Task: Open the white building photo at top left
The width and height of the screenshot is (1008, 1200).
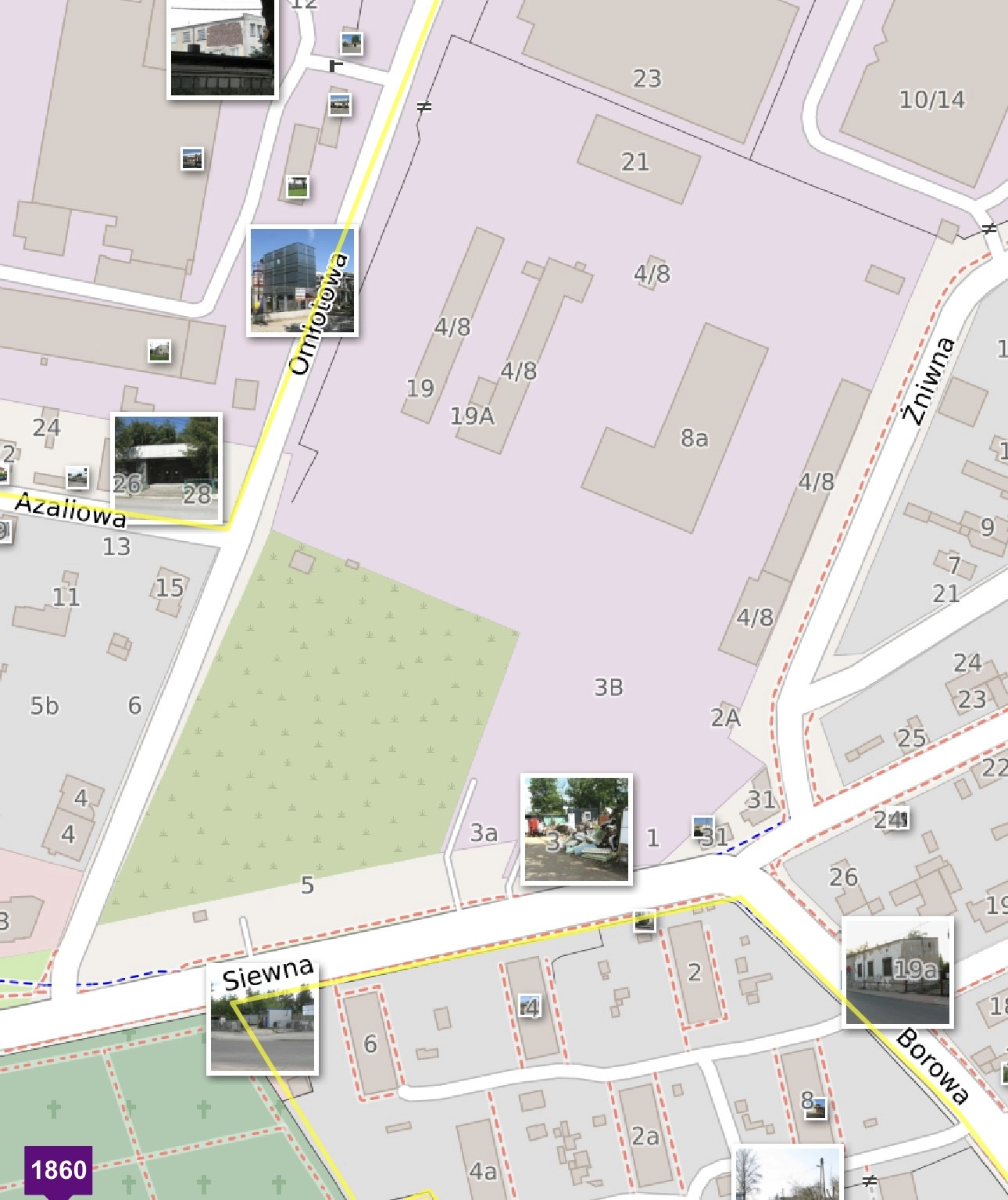Action: pos(223,48)
